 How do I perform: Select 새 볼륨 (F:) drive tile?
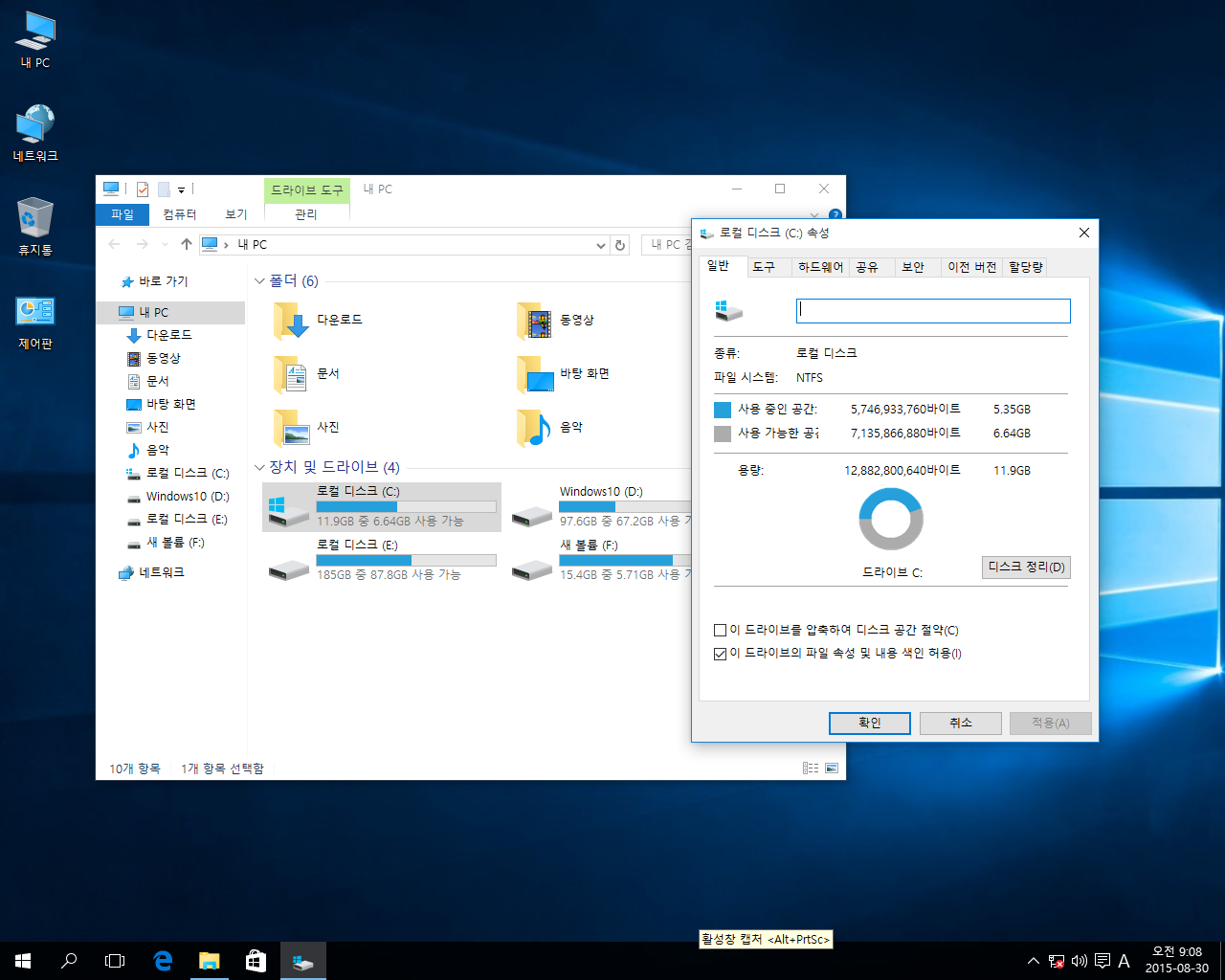[599, 560]
